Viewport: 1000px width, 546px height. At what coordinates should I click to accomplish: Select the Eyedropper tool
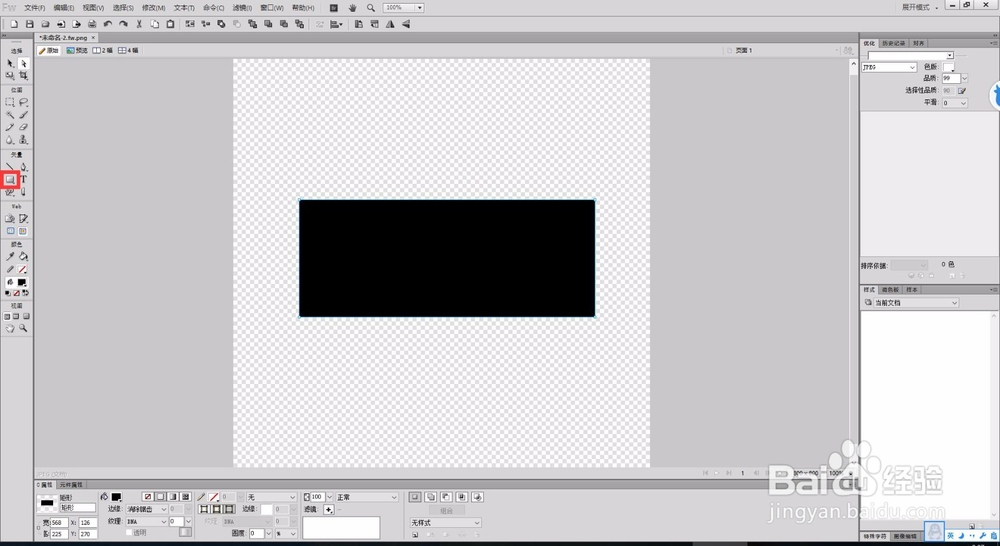coord(10,256)
